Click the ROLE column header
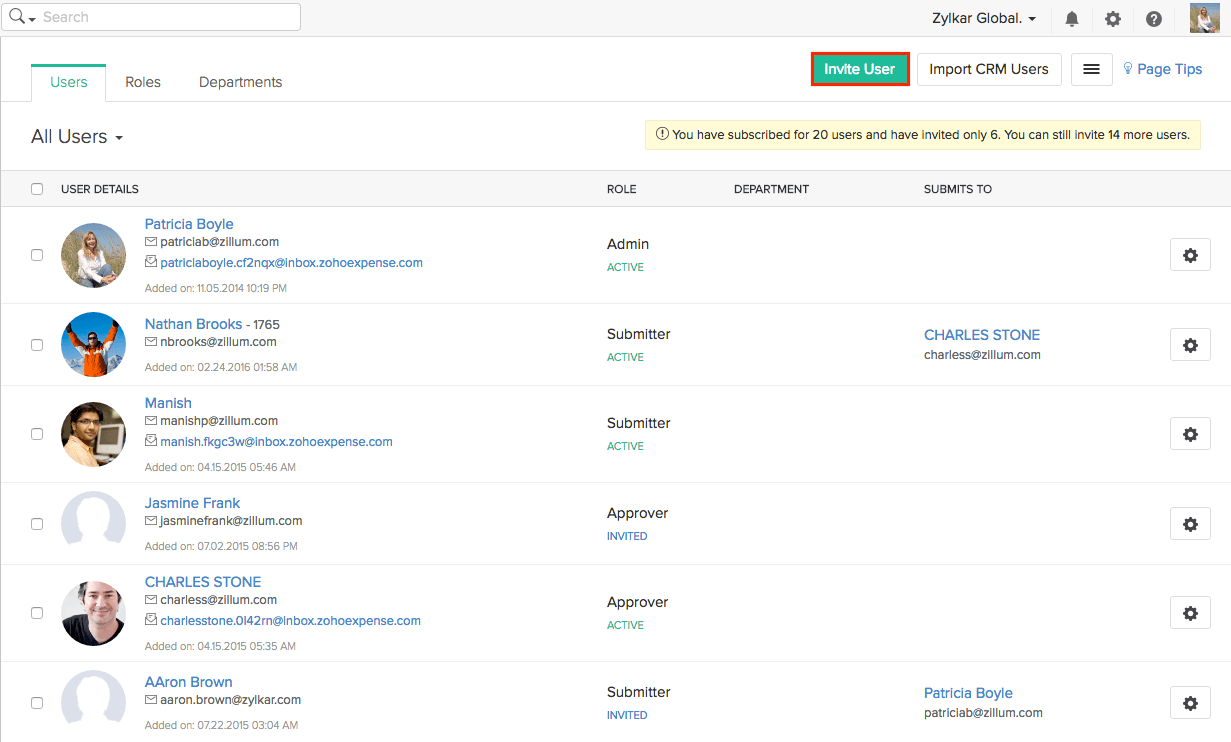This screenshot has width=1231, height=742. pos(622,189)
